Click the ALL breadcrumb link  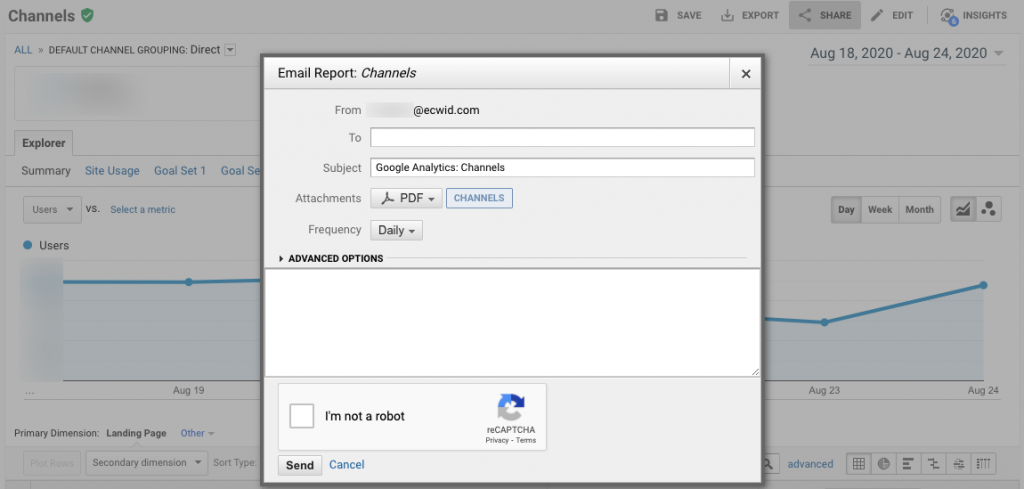[x=23, y=50]
